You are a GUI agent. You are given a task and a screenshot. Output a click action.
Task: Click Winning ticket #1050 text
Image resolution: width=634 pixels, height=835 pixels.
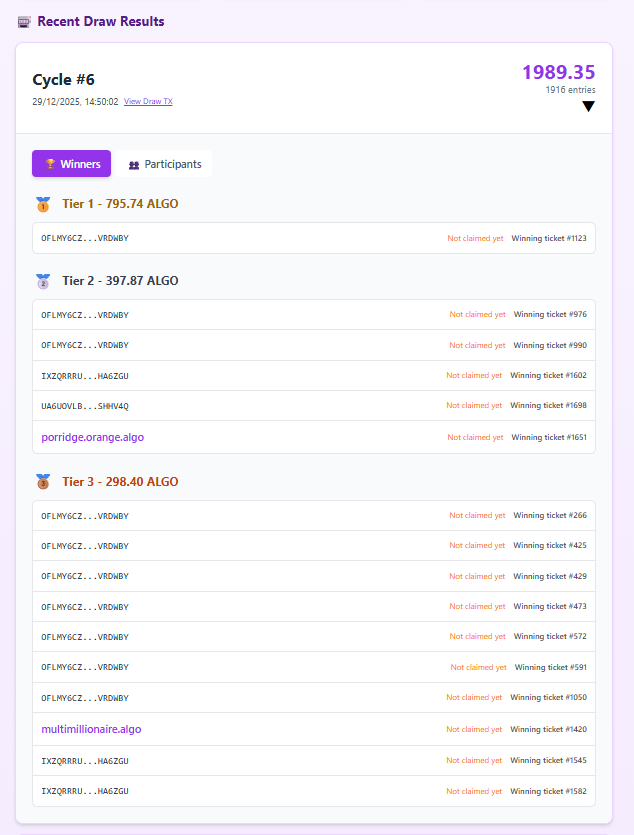click(548, 697)
